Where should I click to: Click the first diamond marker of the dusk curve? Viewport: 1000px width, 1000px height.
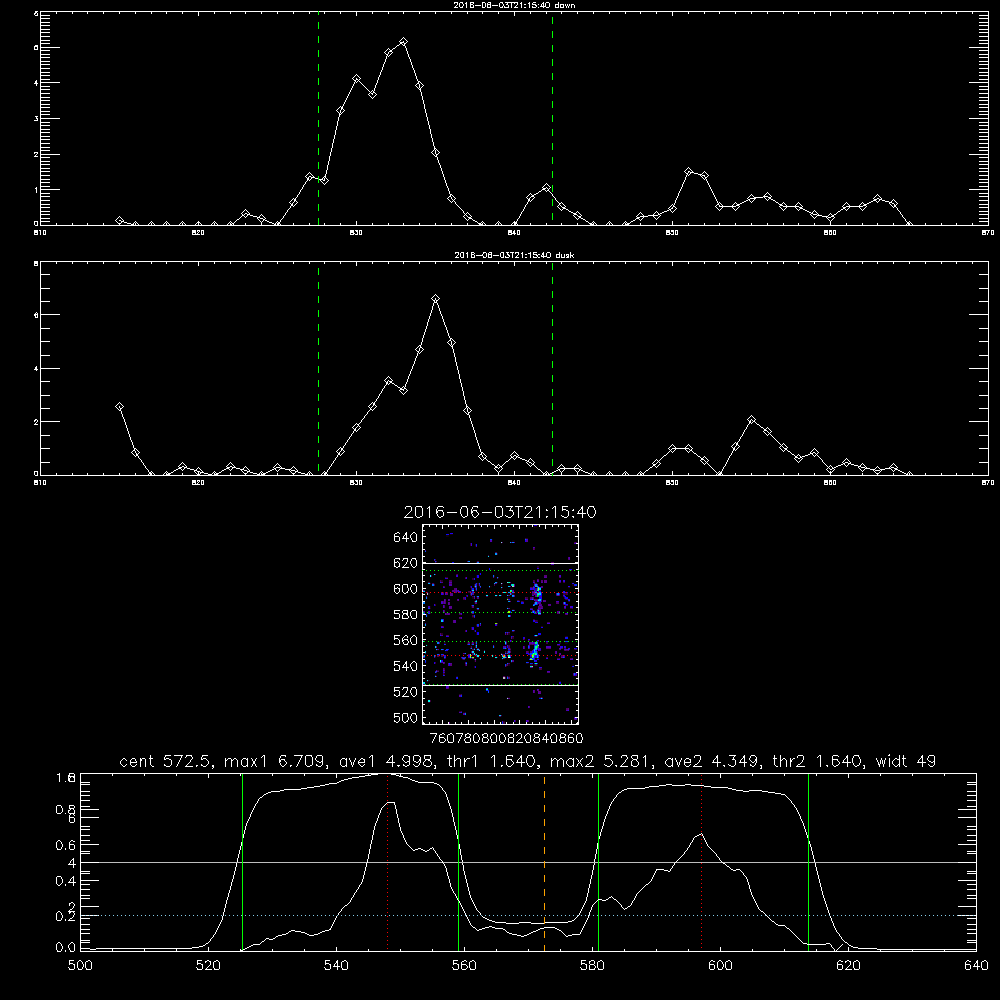point(119,406)
